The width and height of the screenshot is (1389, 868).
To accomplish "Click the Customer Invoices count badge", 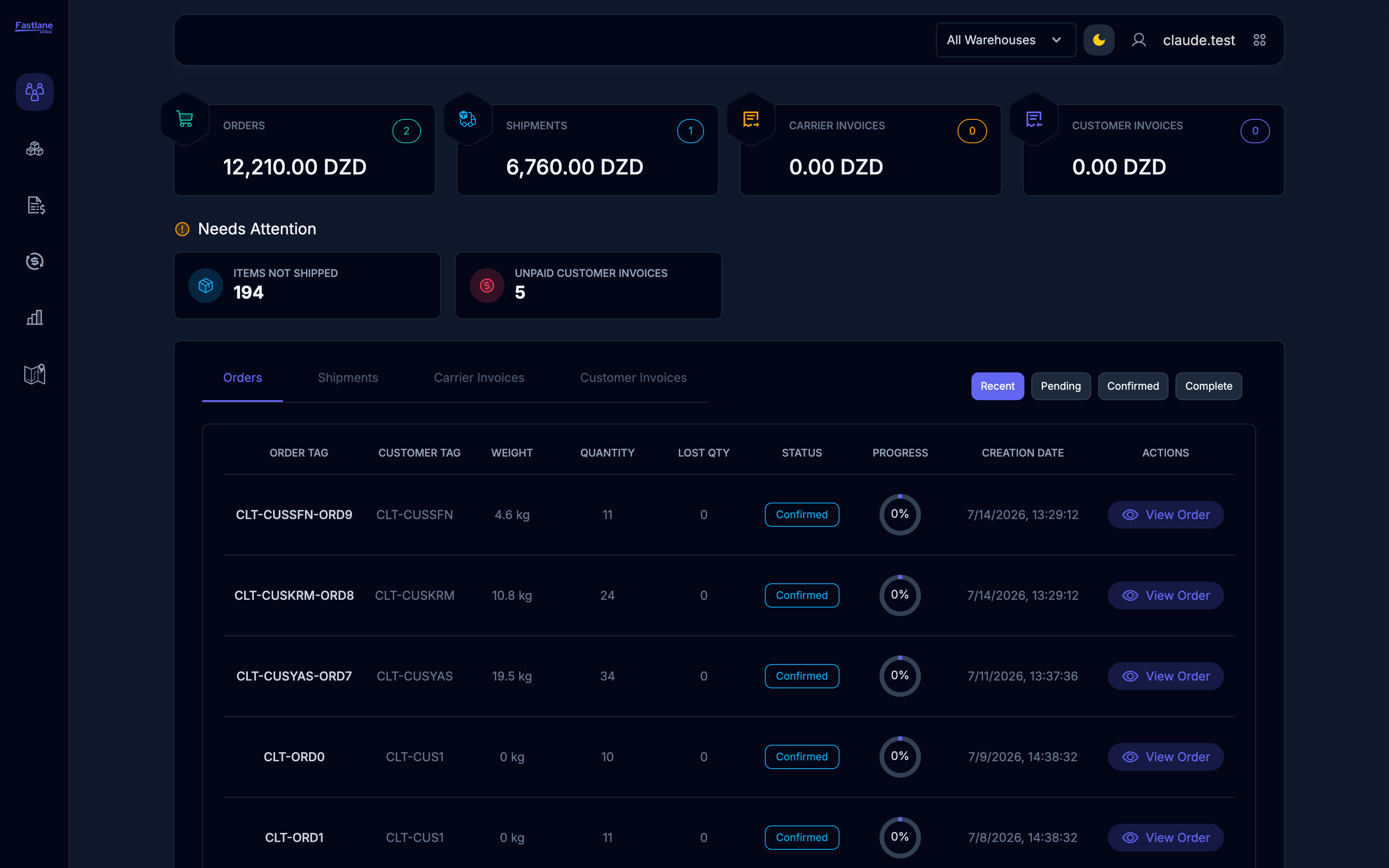I will [1255, 131].
